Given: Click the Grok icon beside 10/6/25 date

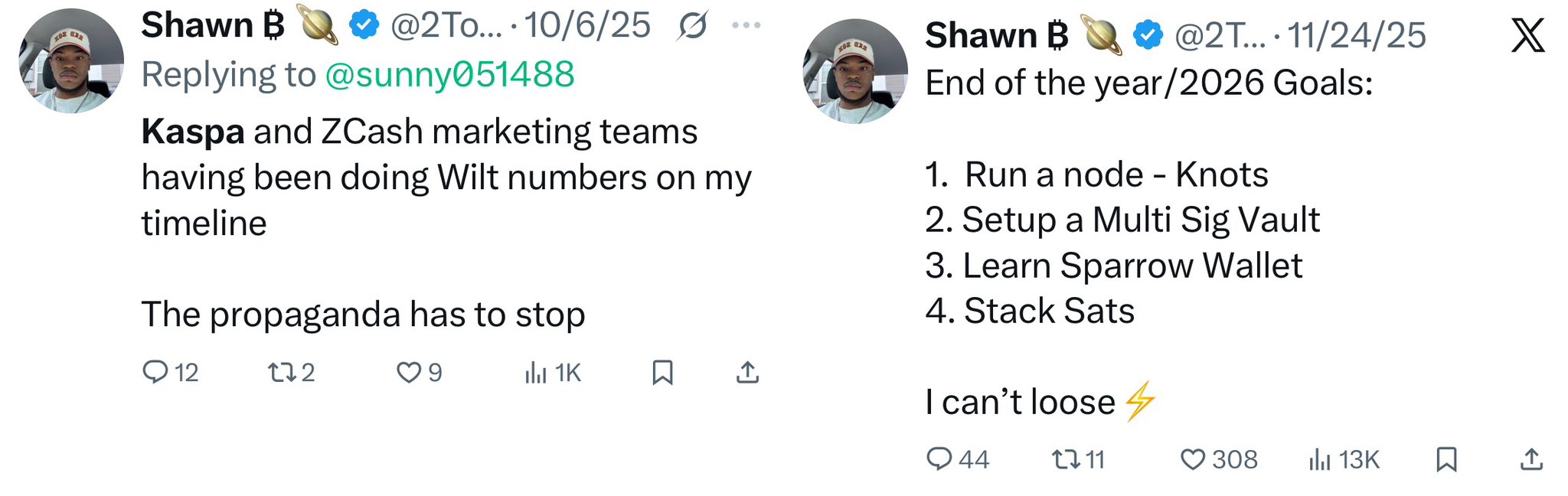Looking at the screenshot, I should (693, 25).
